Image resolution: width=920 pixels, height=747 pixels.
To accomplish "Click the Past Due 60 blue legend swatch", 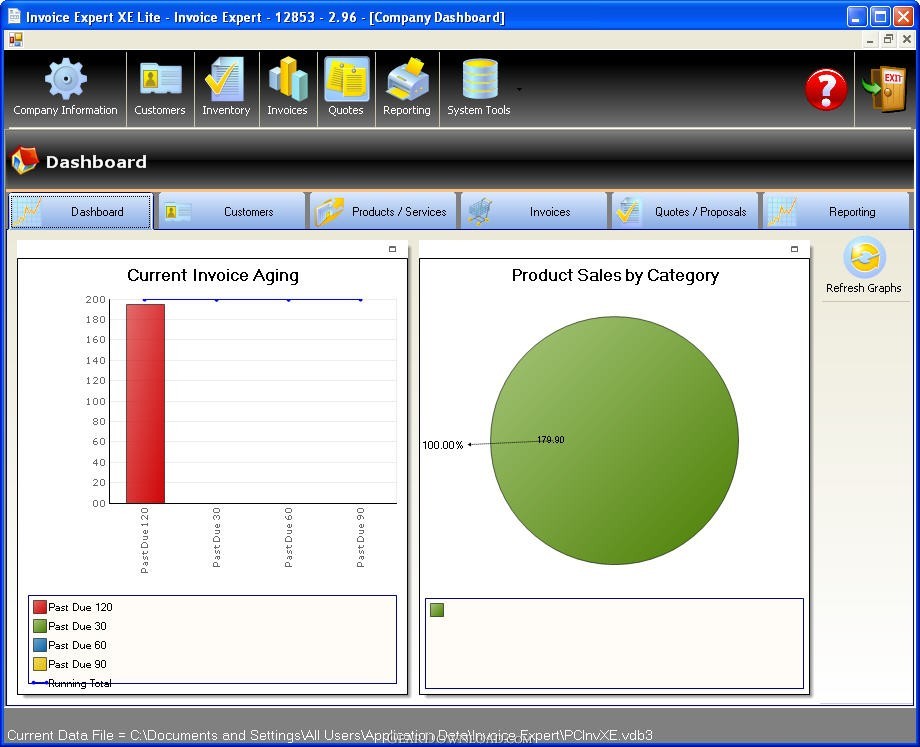I will [40, 645].
